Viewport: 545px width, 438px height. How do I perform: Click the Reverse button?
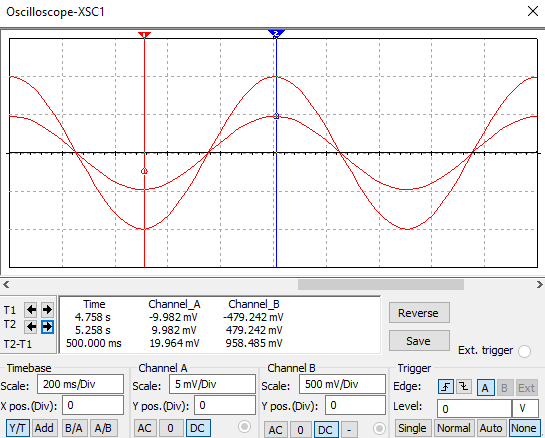click(x=419, y=313)
